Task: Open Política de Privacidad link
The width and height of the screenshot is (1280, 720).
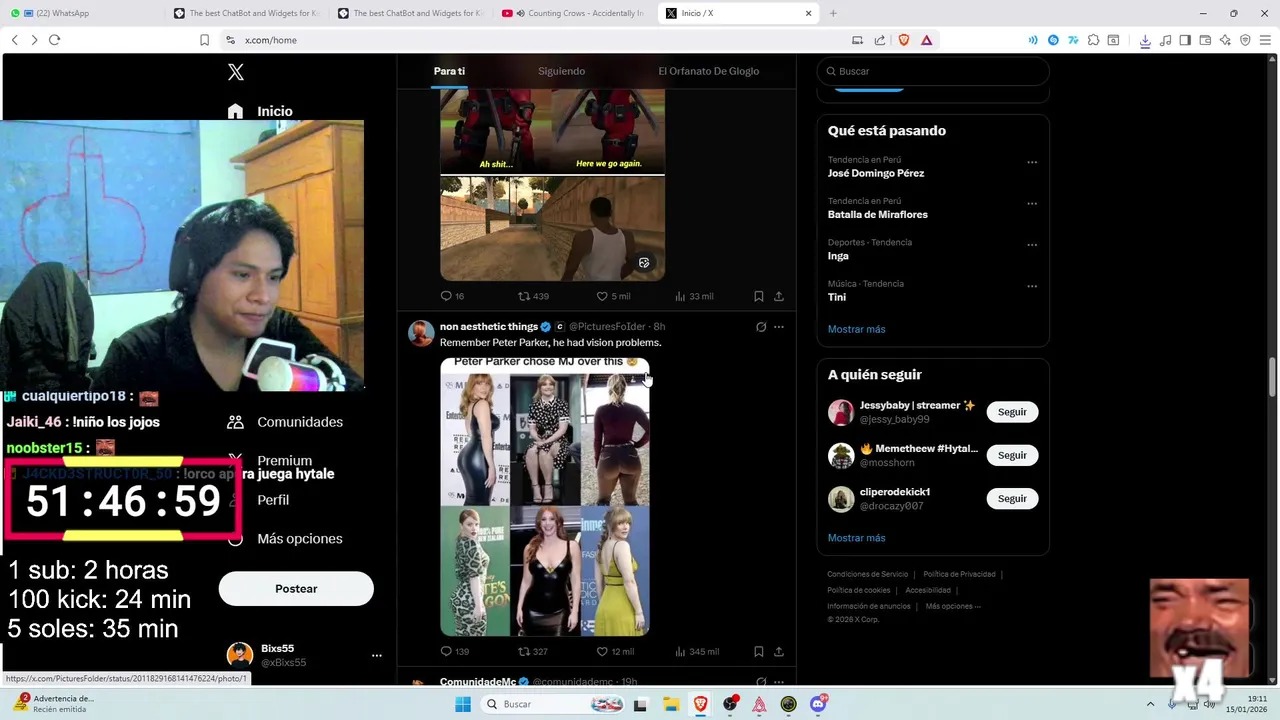Action: [x=959, y=574]
